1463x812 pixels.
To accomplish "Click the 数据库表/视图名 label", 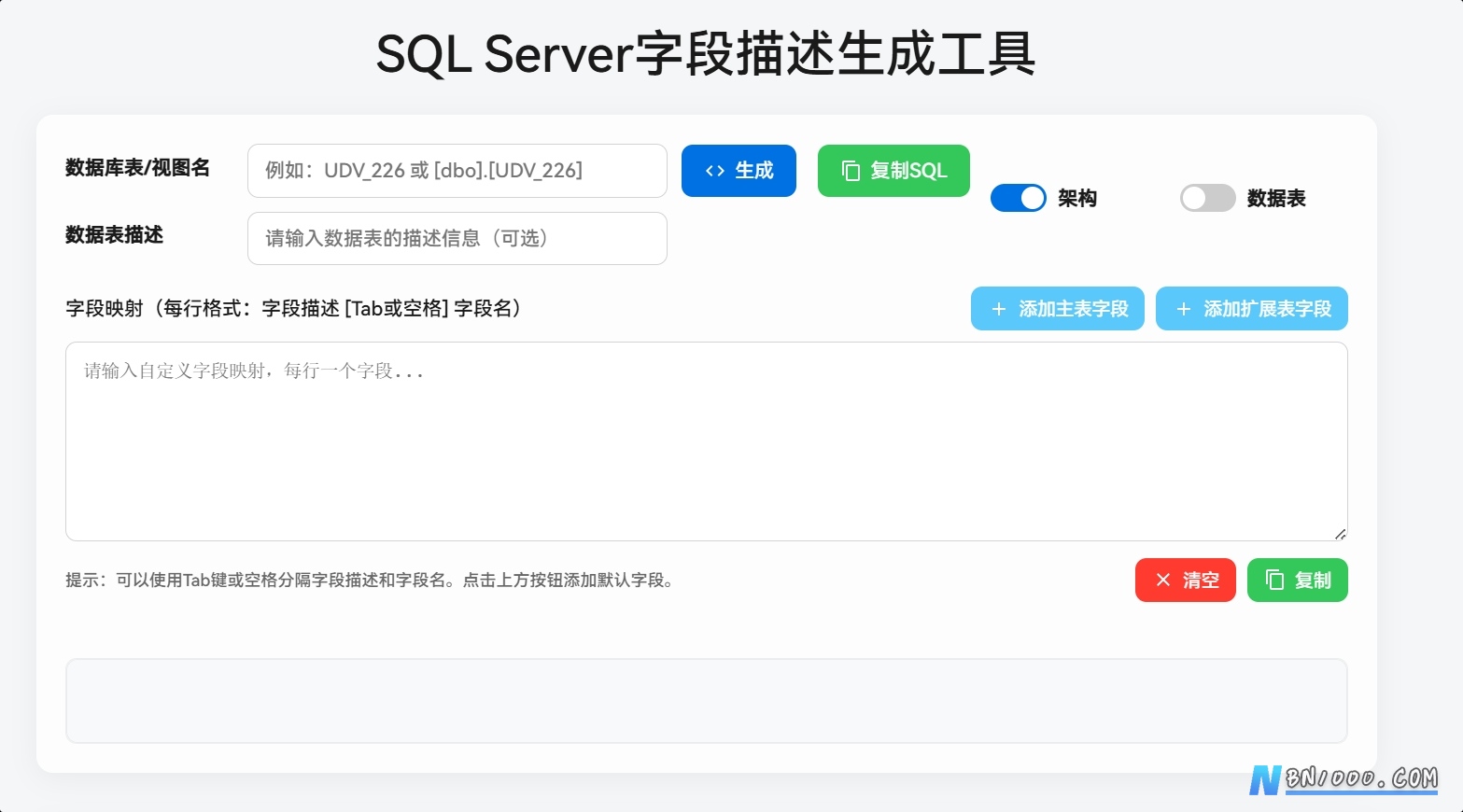I will 138,168.
